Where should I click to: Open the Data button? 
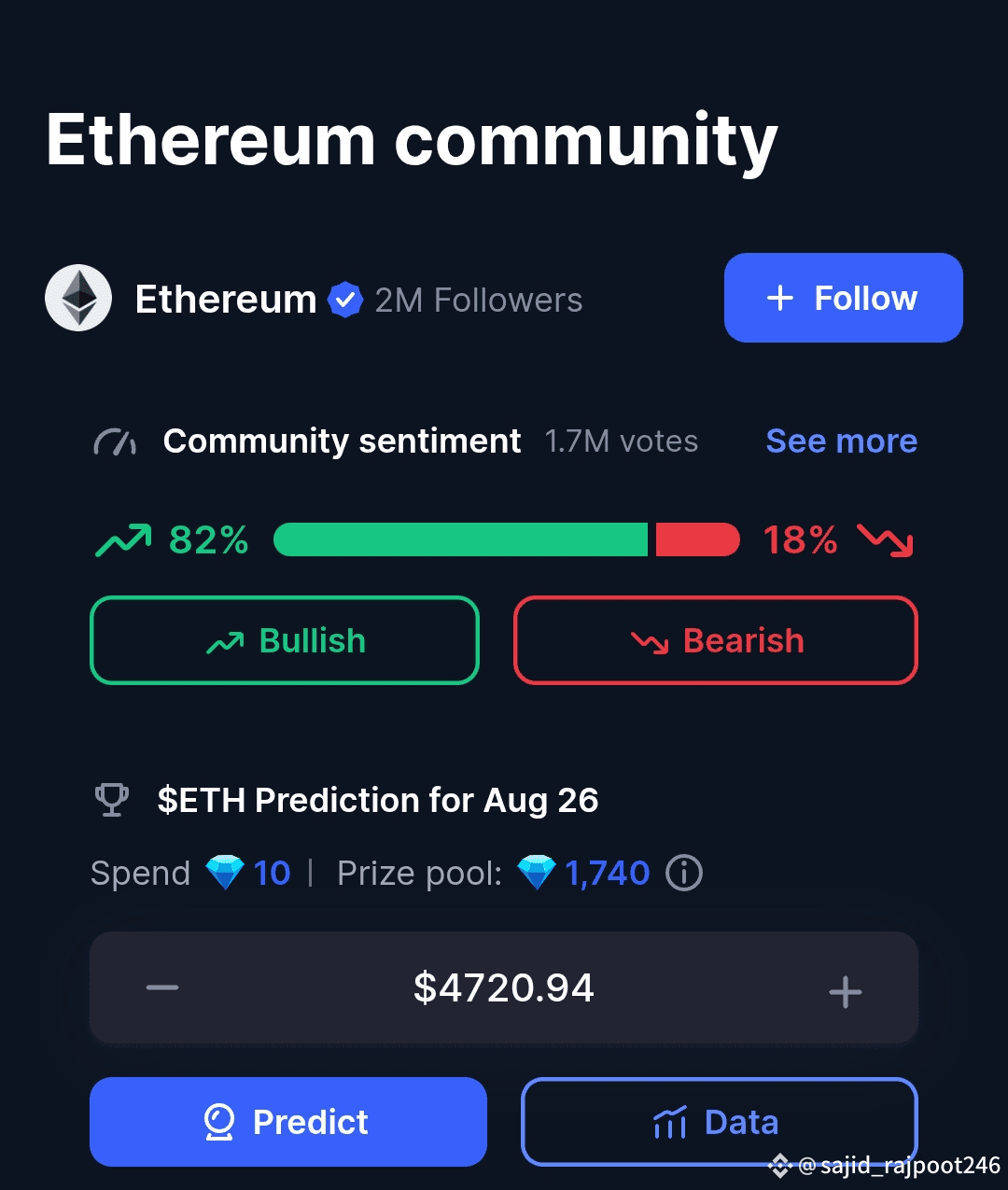click(720, 1122)
